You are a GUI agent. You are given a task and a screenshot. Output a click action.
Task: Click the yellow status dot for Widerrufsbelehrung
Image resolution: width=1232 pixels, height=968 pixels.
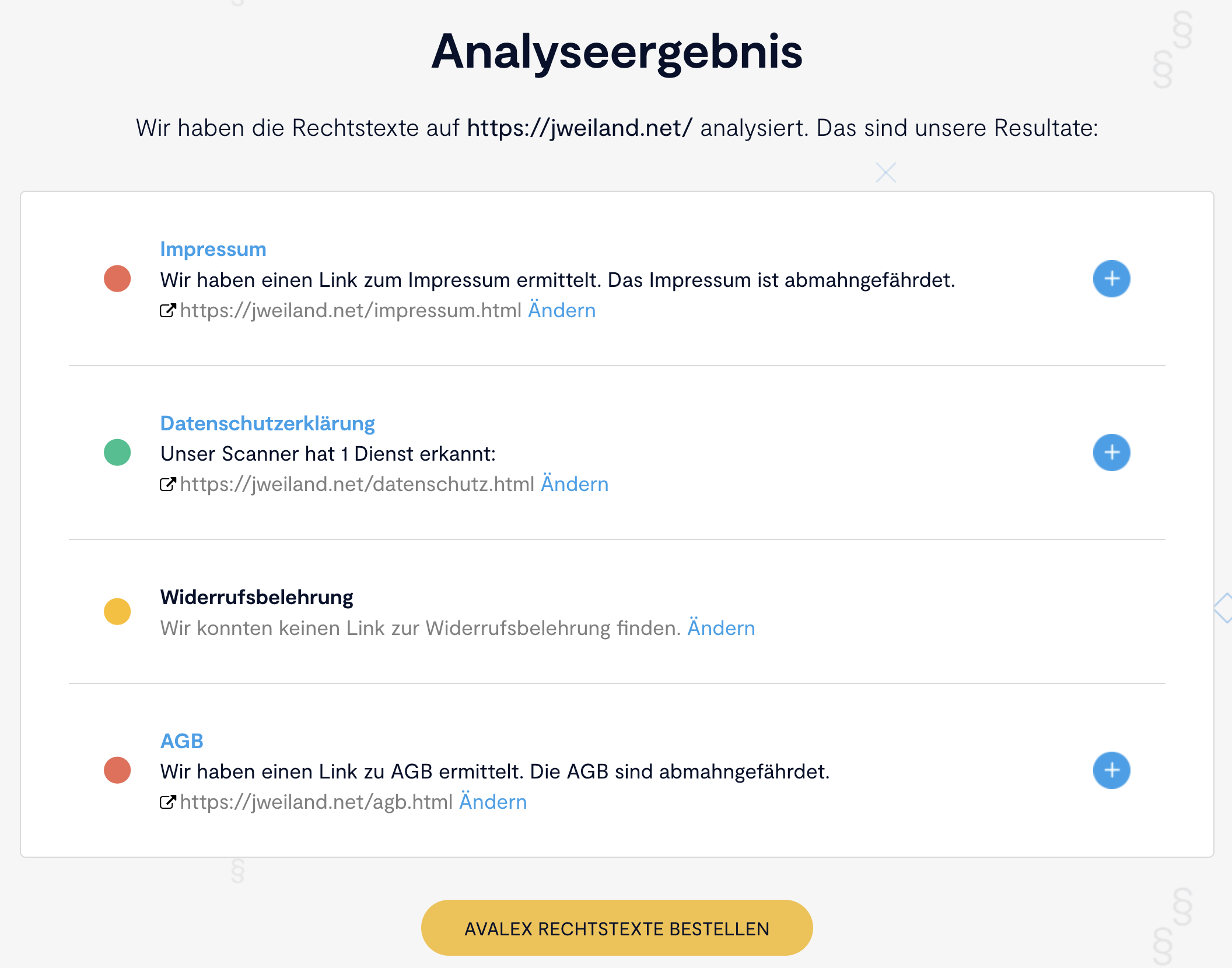click(117, 612)
